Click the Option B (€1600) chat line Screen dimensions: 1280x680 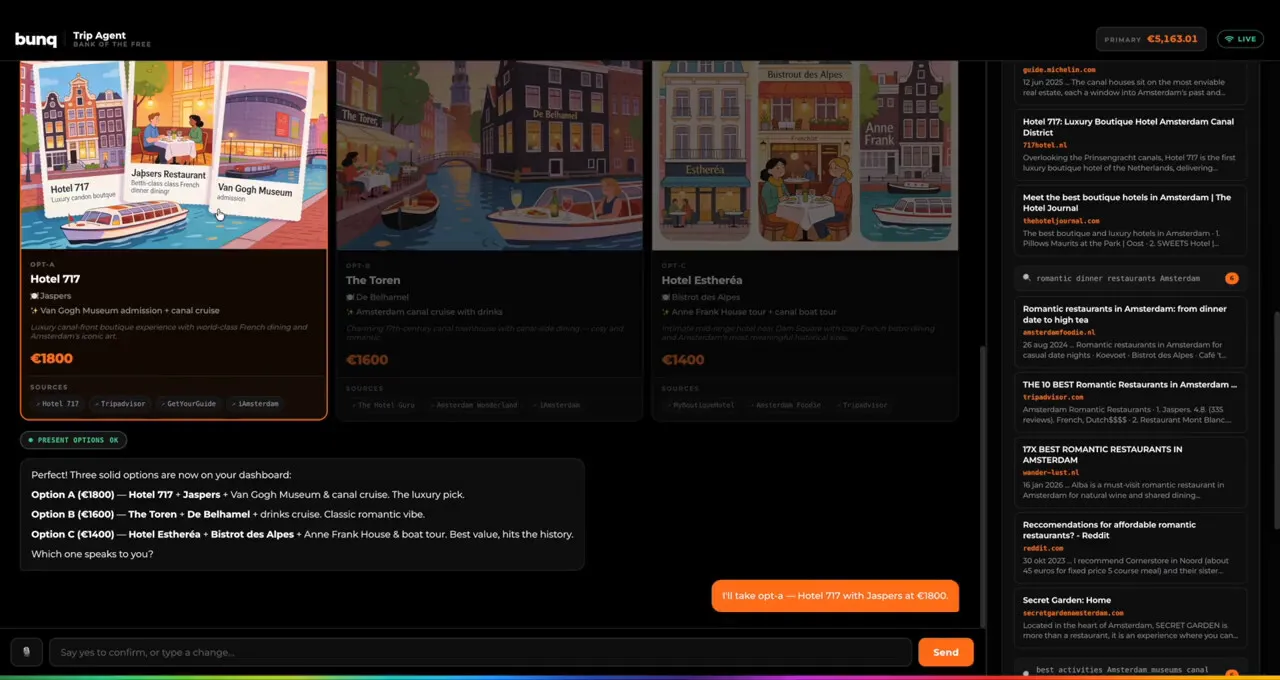[228, 514]
